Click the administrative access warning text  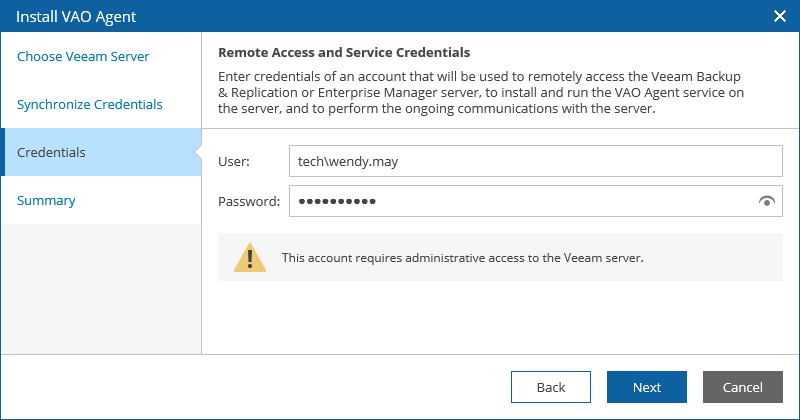[x=463, y=258]
